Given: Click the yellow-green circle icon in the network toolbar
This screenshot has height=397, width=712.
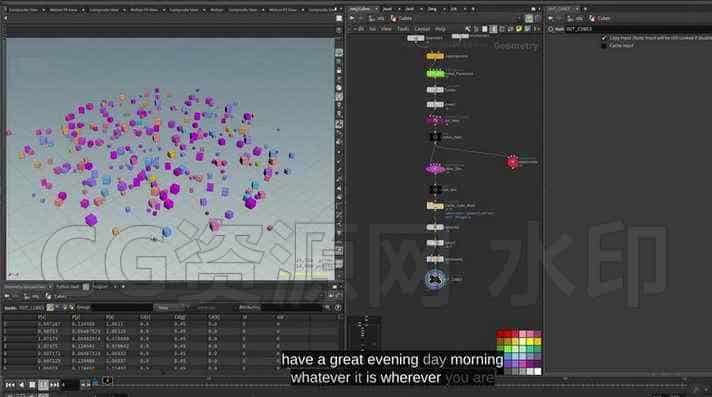Looking at the screenshot, I should click(x=519, y=29).
